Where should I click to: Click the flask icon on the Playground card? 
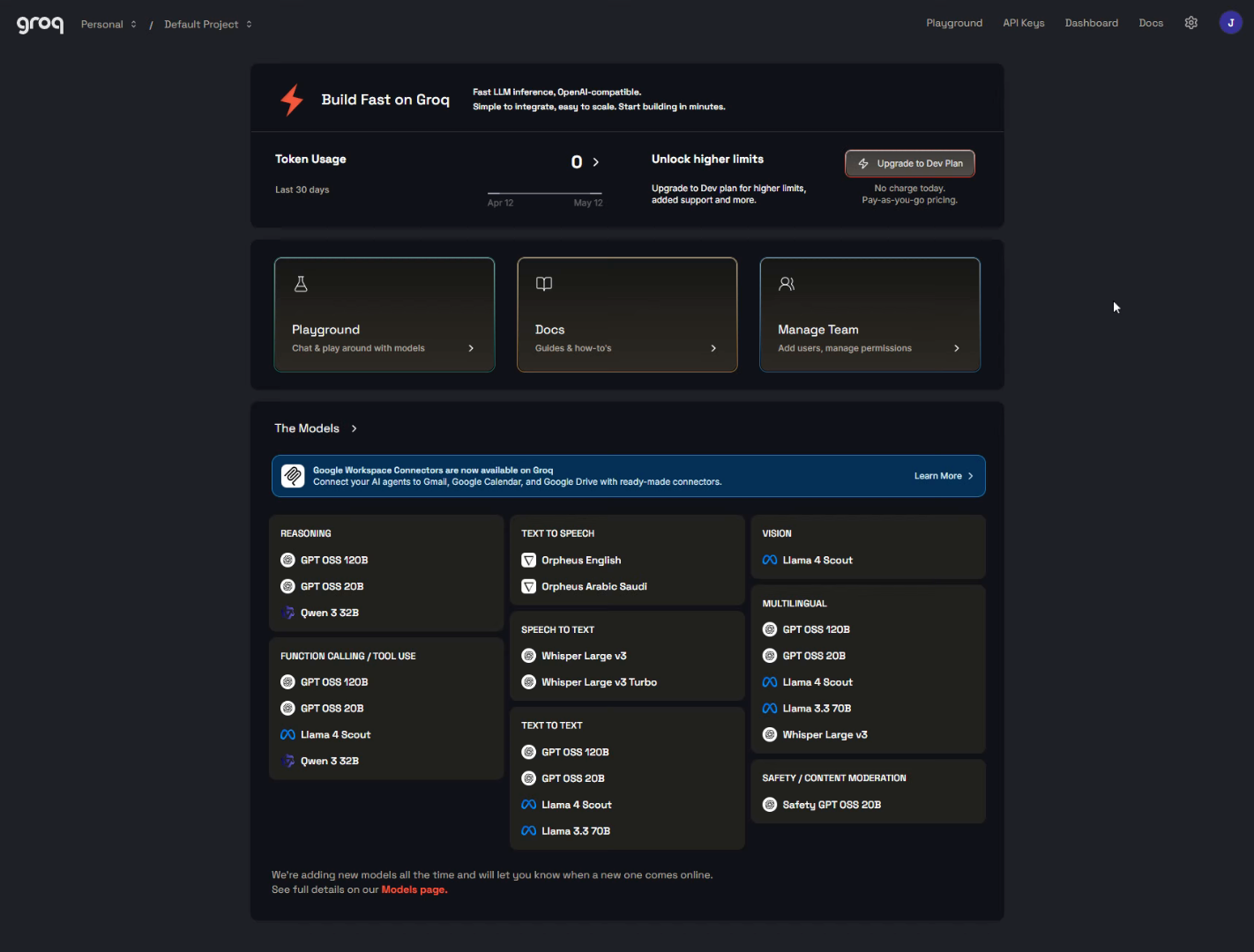[x=301, y=284]
